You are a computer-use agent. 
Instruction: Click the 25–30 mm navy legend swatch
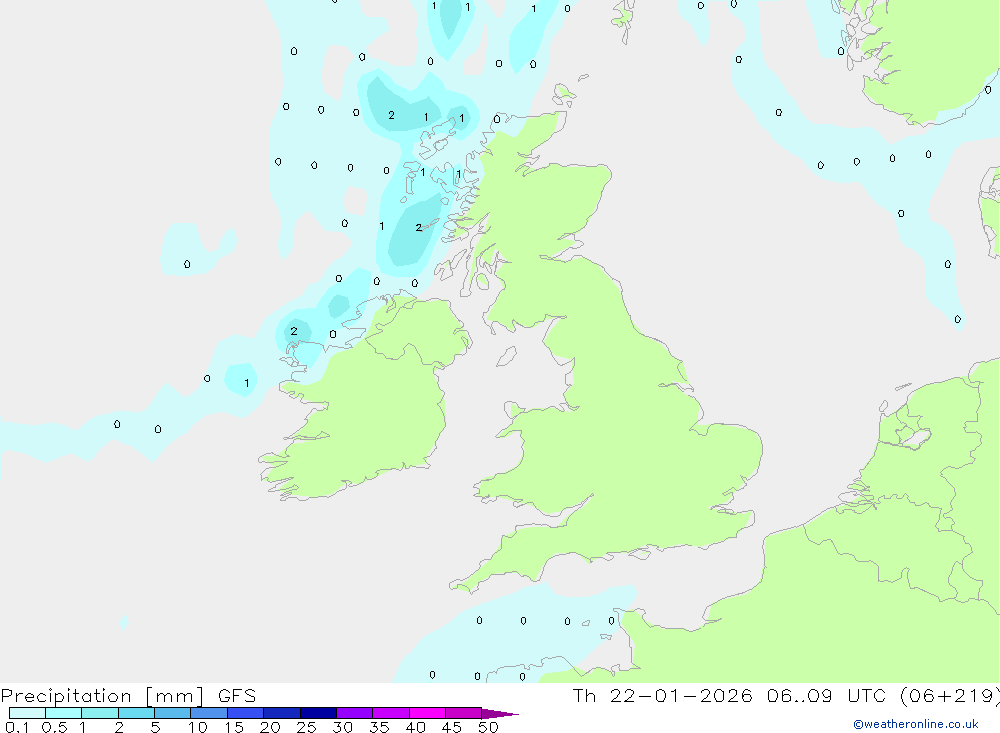coord(318,713)
